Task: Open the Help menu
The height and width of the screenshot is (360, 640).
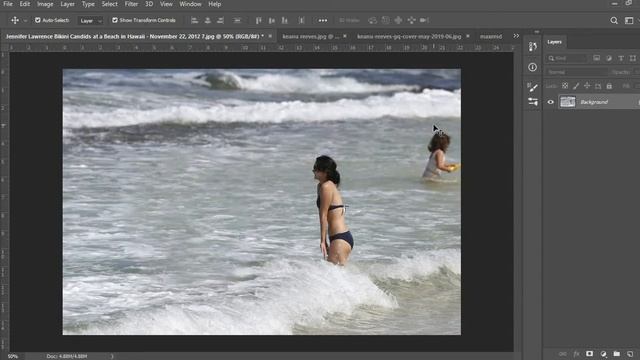Action: [215, 4]
